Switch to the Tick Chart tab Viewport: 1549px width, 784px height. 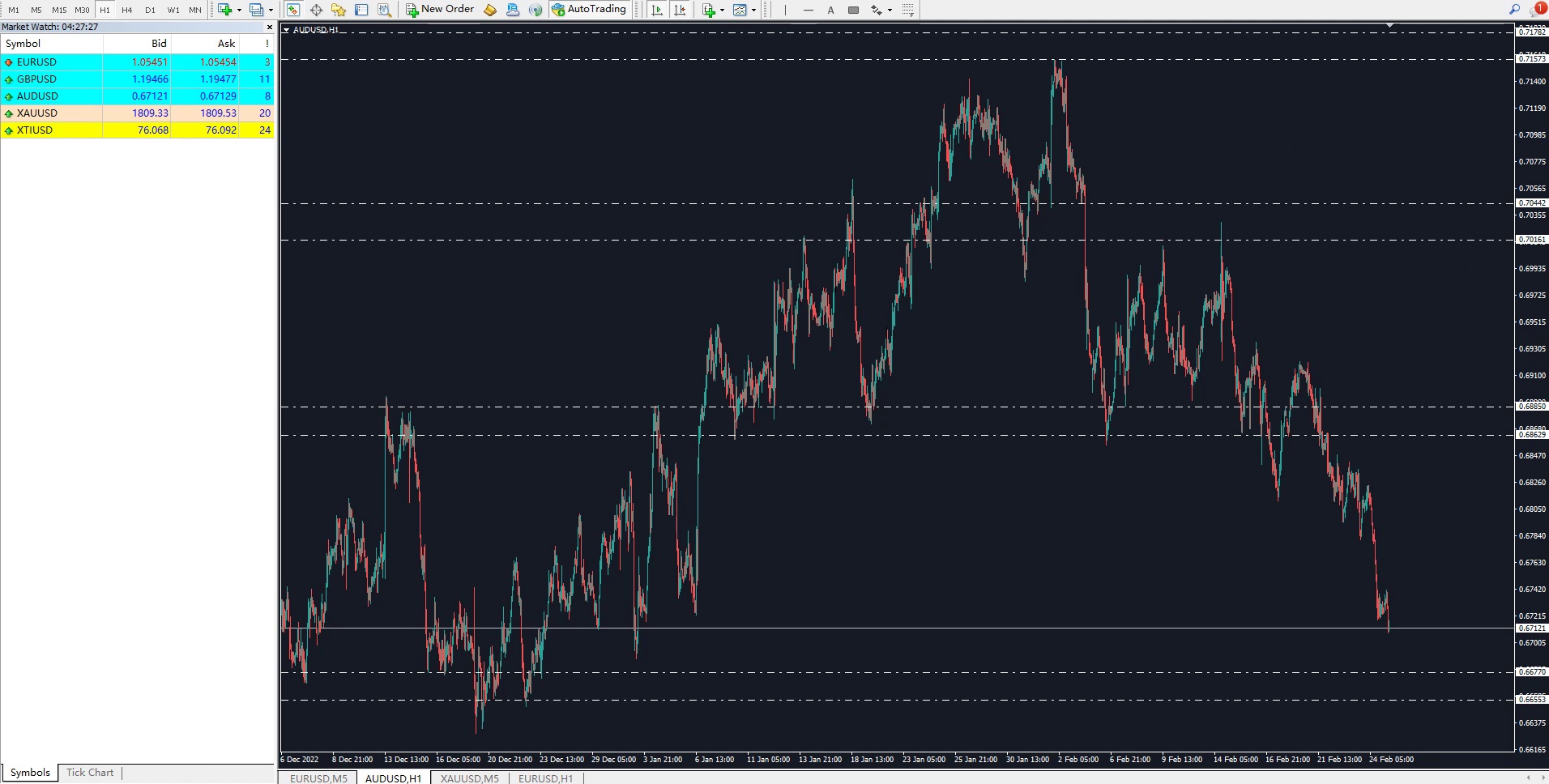[x=90, y=773]
